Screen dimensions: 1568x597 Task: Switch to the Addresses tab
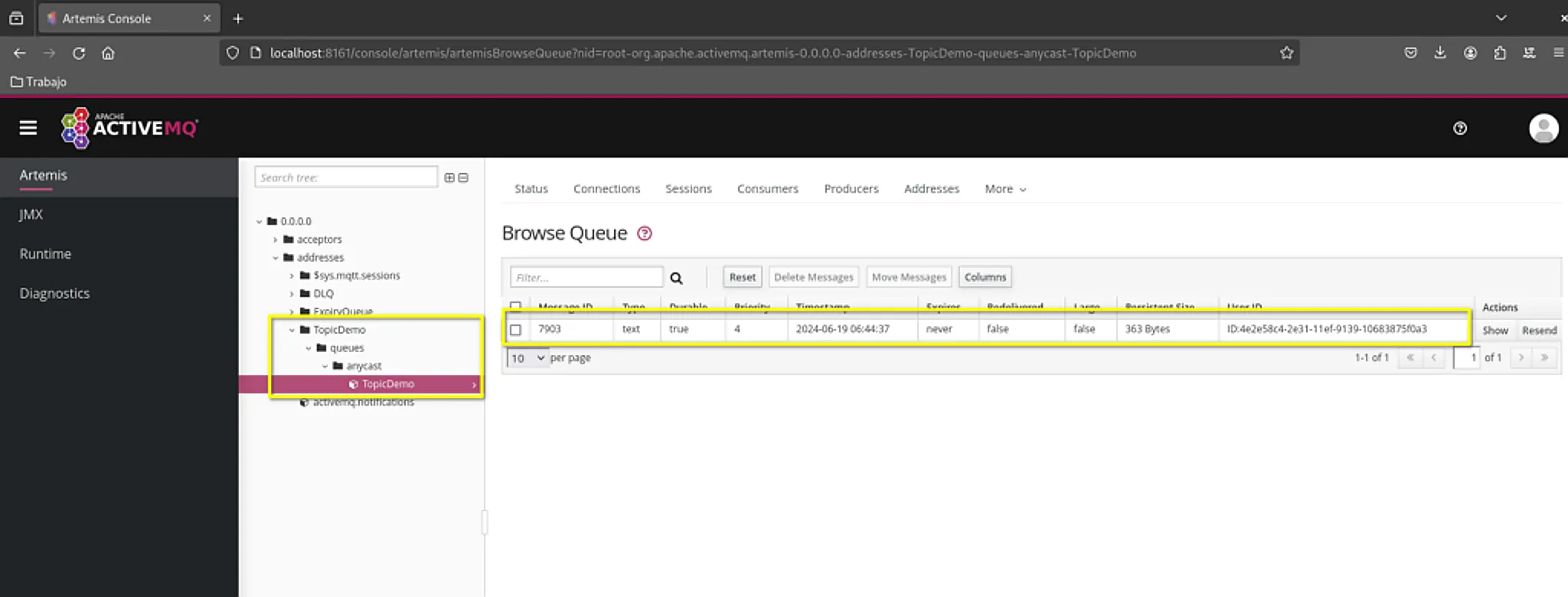(x=931, y=189)
